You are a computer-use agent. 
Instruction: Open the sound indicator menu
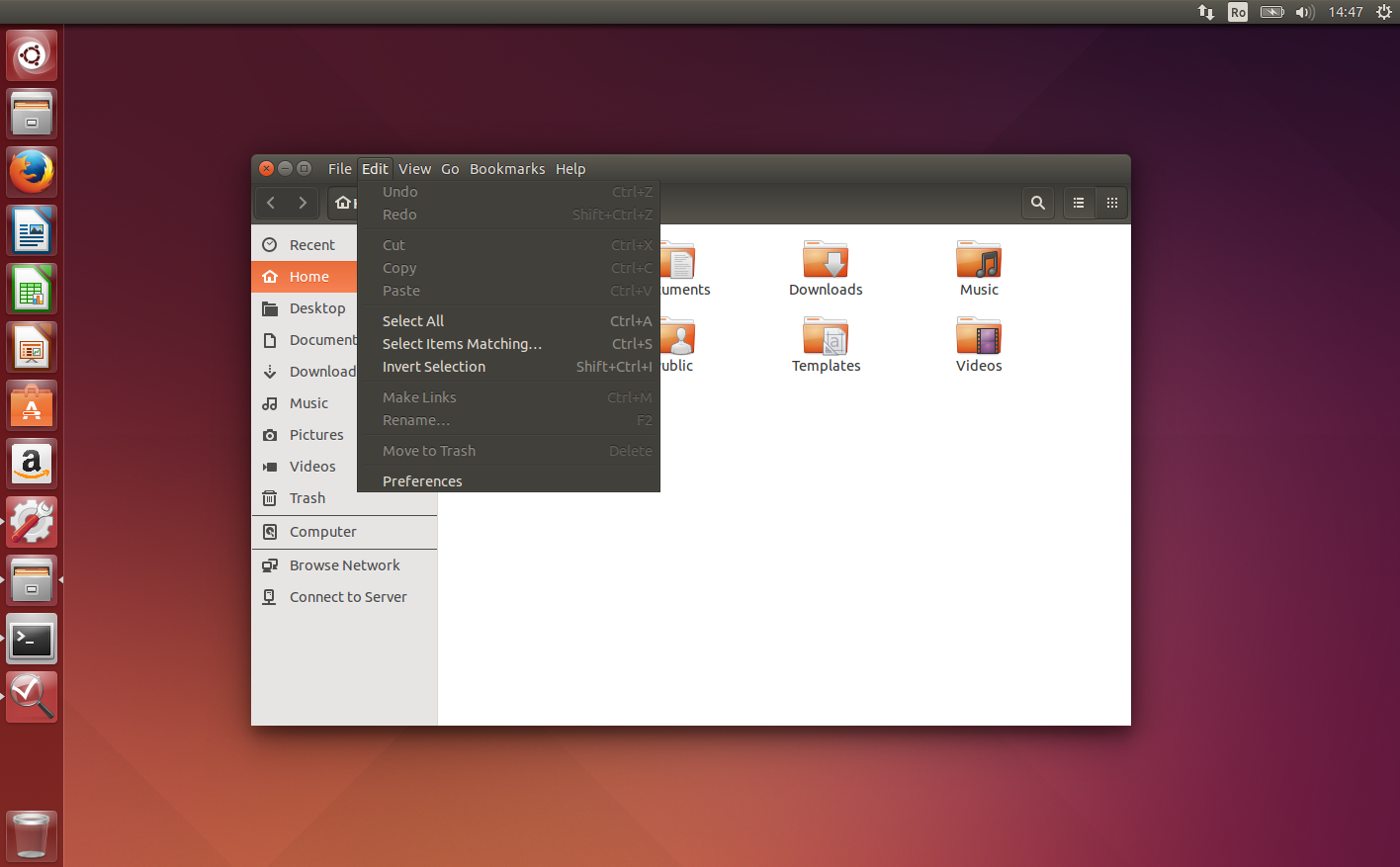[x=1303, y=12]
